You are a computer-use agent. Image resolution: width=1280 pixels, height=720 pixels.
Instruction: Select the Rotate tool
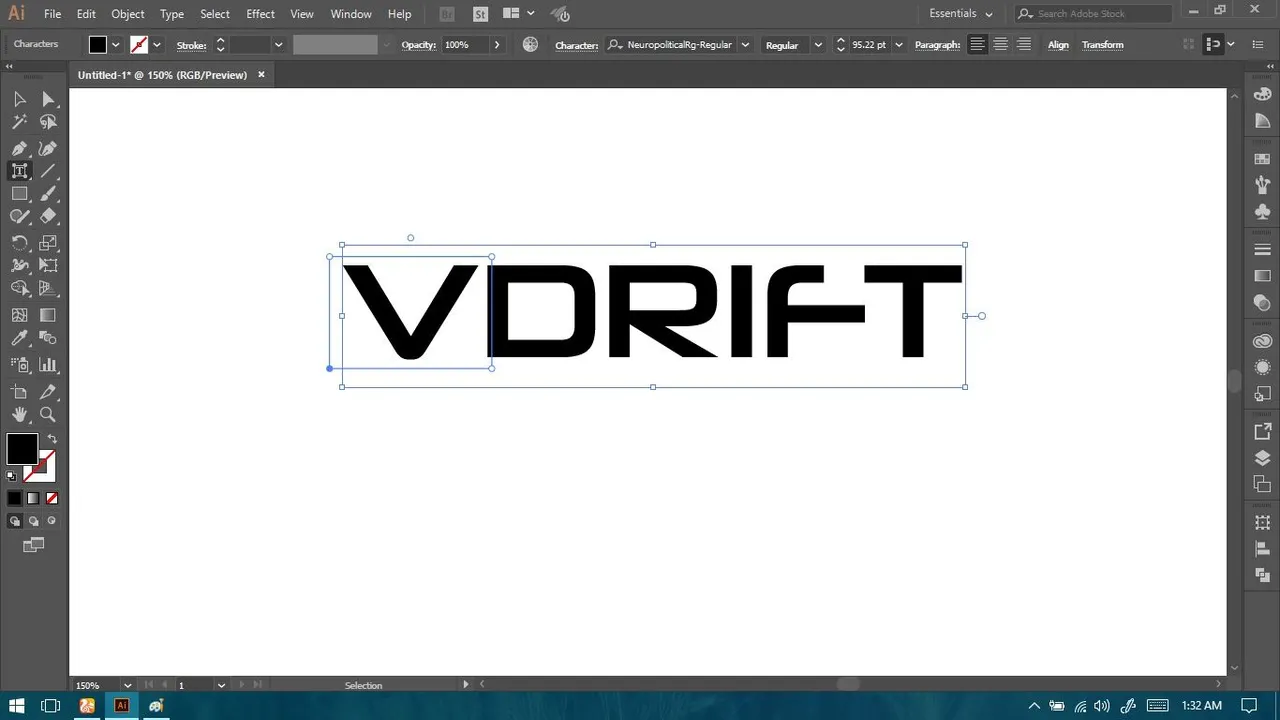coord(19,243)
